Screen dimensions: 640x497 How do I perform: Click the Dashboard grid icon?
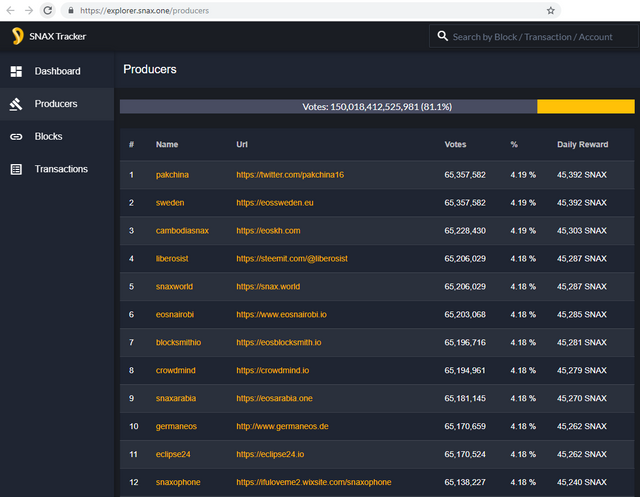pos(16,71)
